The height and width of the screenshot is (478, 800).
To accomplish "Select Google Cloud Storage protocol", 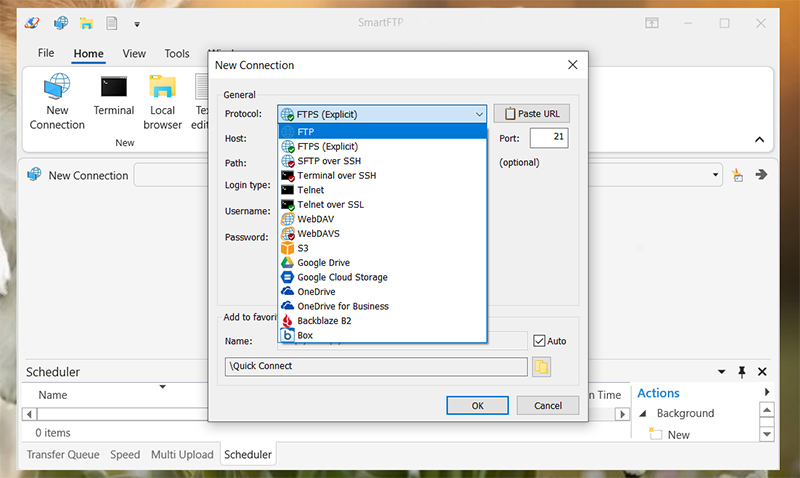I will [383, 277].
